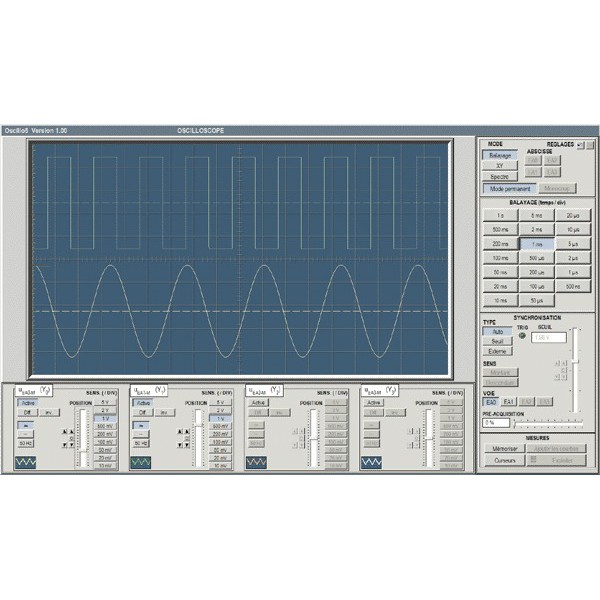This screenshot has height=600, width=600.
Task: Set Y1 sensitivity to 200 mV
Action: pos(220,434)
